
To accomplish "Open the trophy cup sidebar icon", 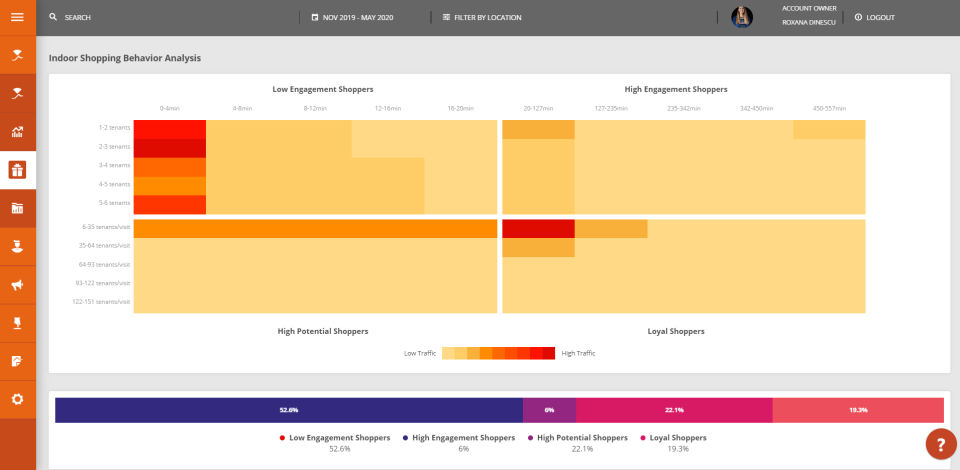I will click(17, 323).
